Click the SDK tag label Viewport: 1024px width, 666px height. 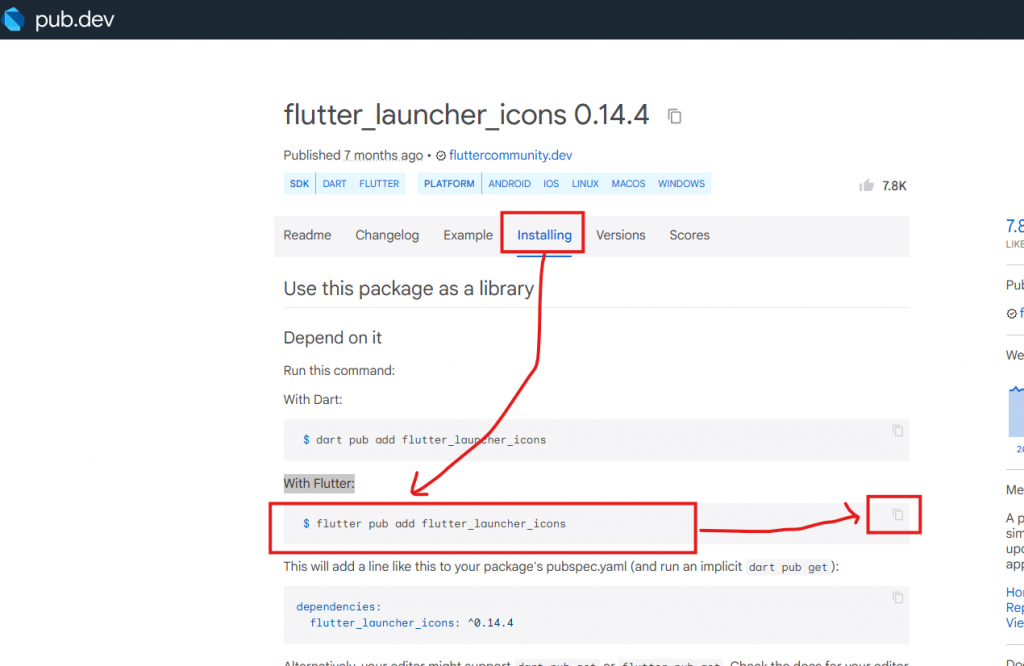[299, 184]
